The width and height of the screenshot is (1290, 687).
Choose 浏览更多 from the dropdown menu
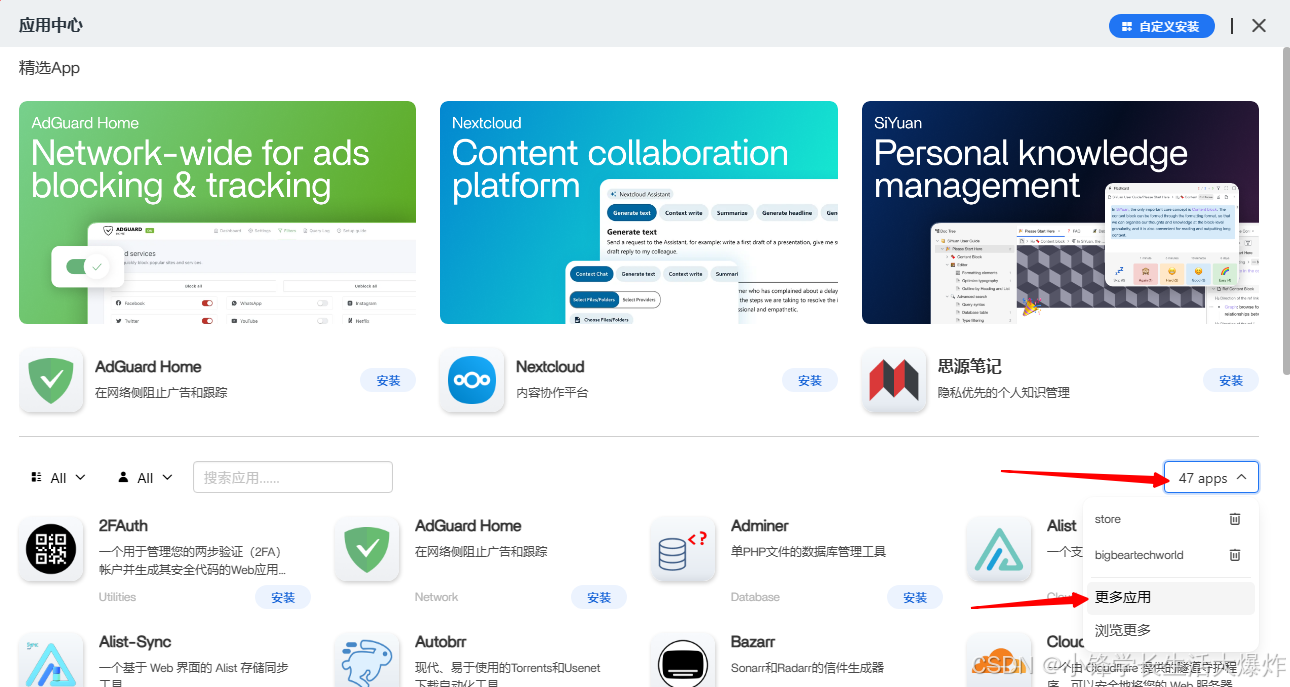coord(1170,631)
